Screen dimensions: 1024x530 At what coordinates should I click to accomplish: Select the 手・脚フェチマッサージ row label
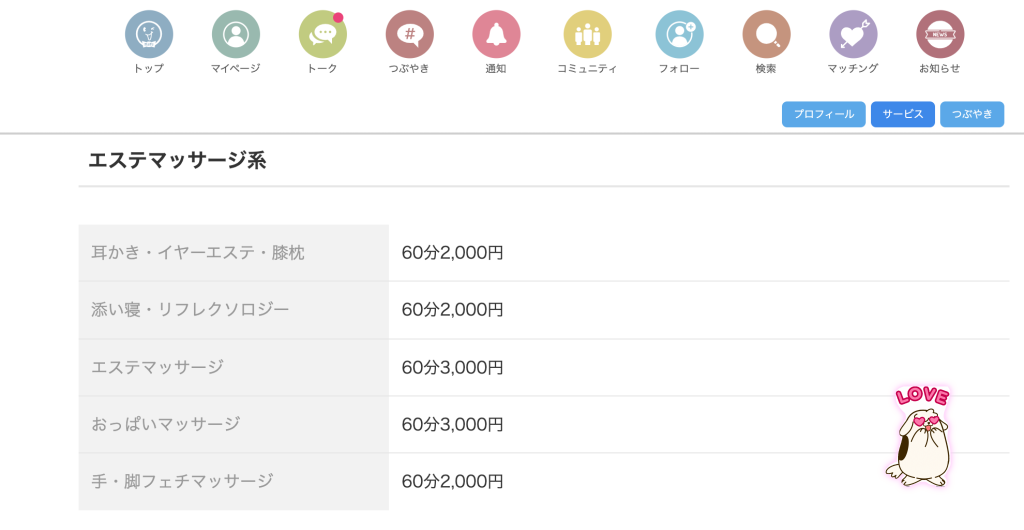[182, 481]
